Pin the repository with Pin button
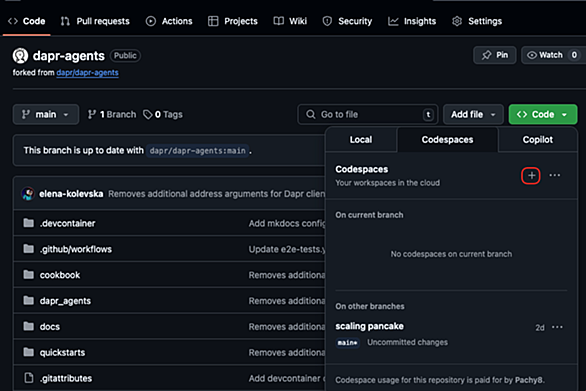The image size is (586, 391). [495, 55]
